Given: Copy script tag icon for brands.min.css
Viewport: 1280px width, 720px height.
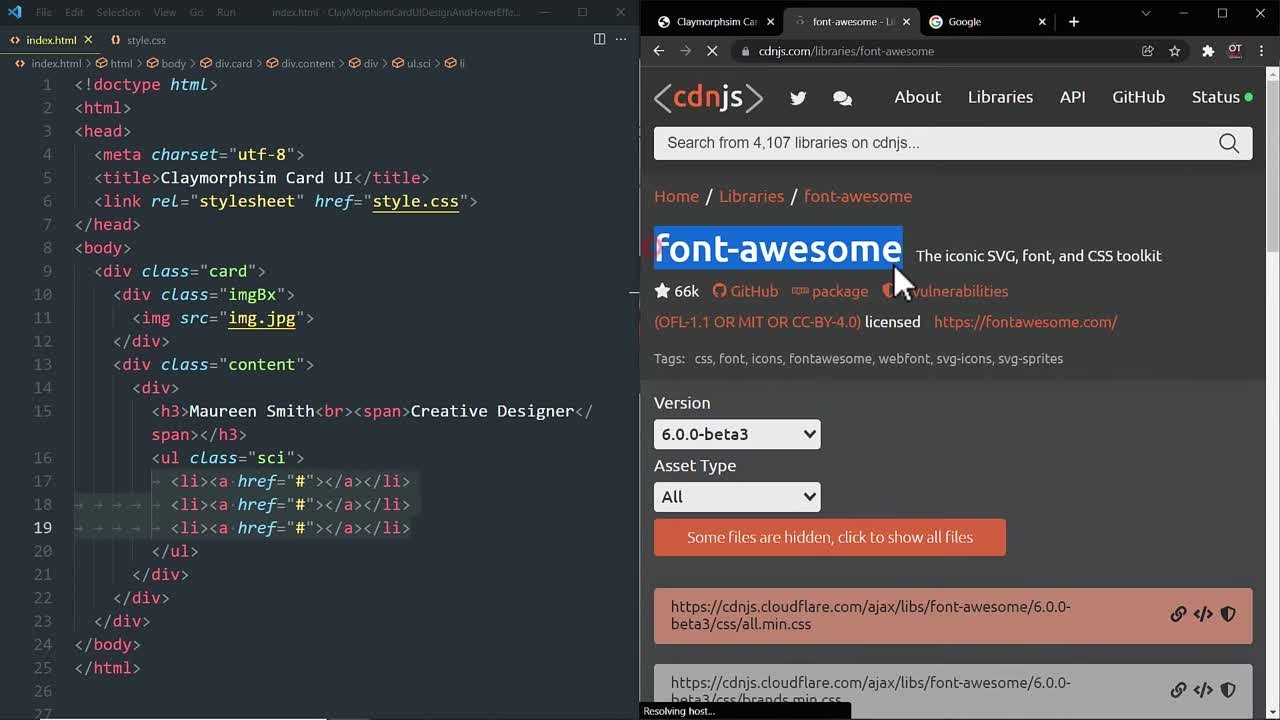Looking at the screenshot, I should pyautogui.click(x=1203, y=690).
